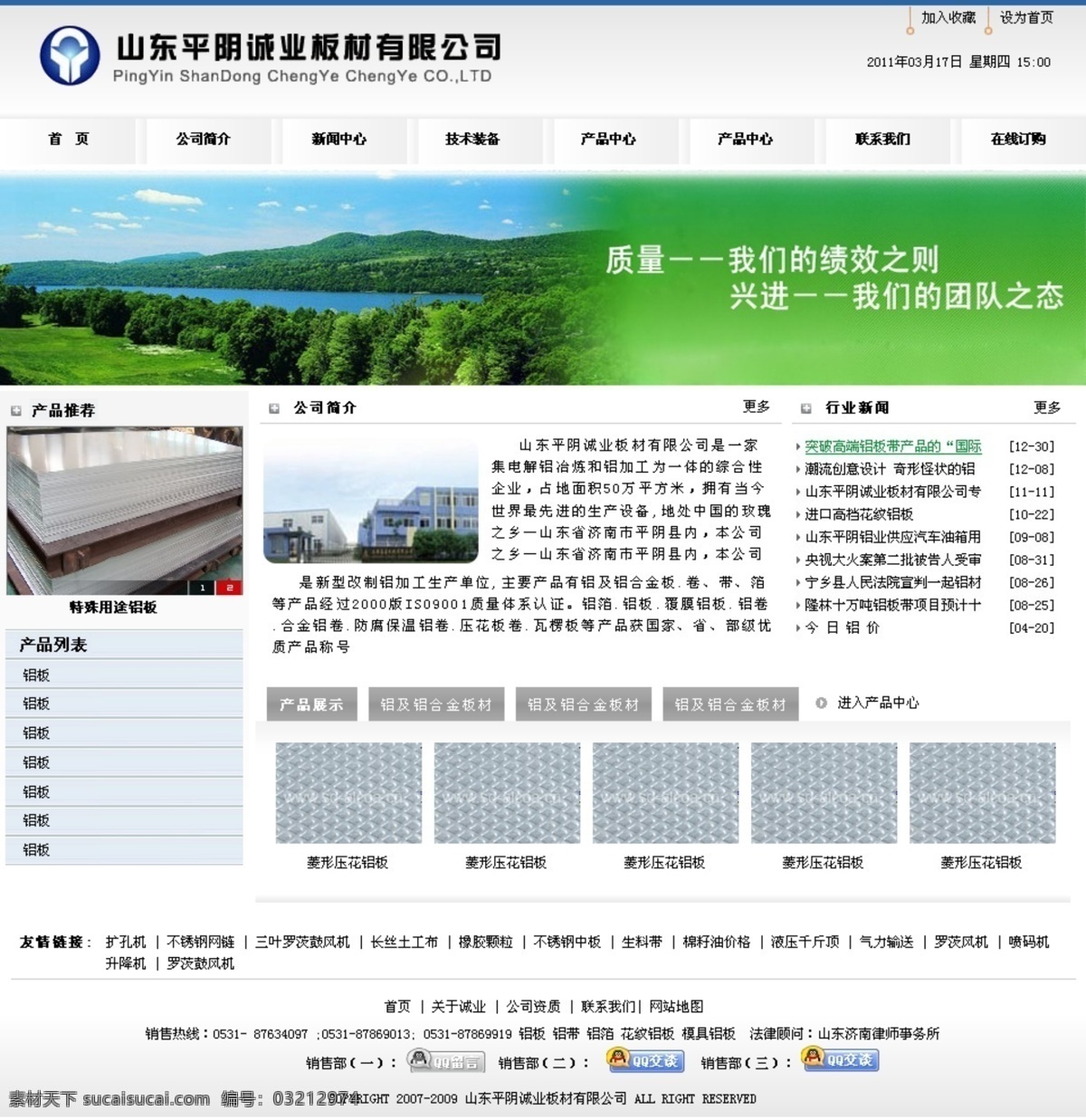Open friend link 棉籽油价格
Image resolution: width=1086 pixels, height=1120 pixels.
pyautogui.click(x=717, y=942)
